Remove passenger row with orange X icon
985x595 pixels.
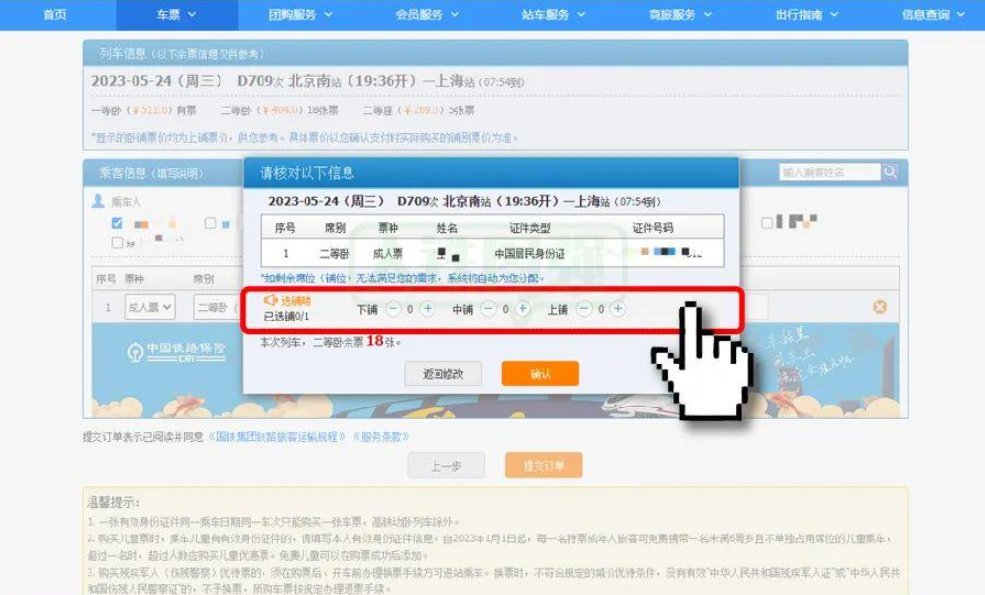pyautogui.click(x=880, y=307)
